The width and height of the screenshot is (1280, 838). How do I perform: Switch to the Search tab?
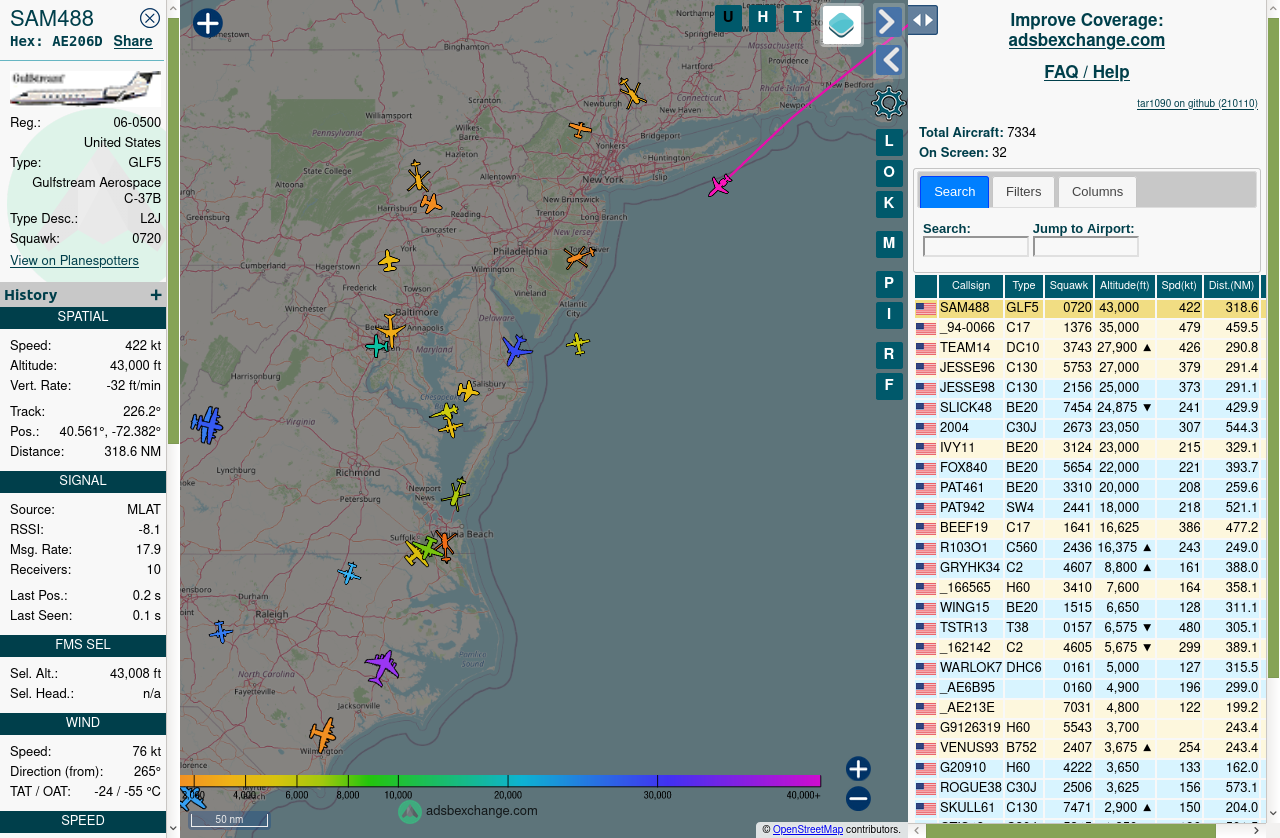[954, 191]
